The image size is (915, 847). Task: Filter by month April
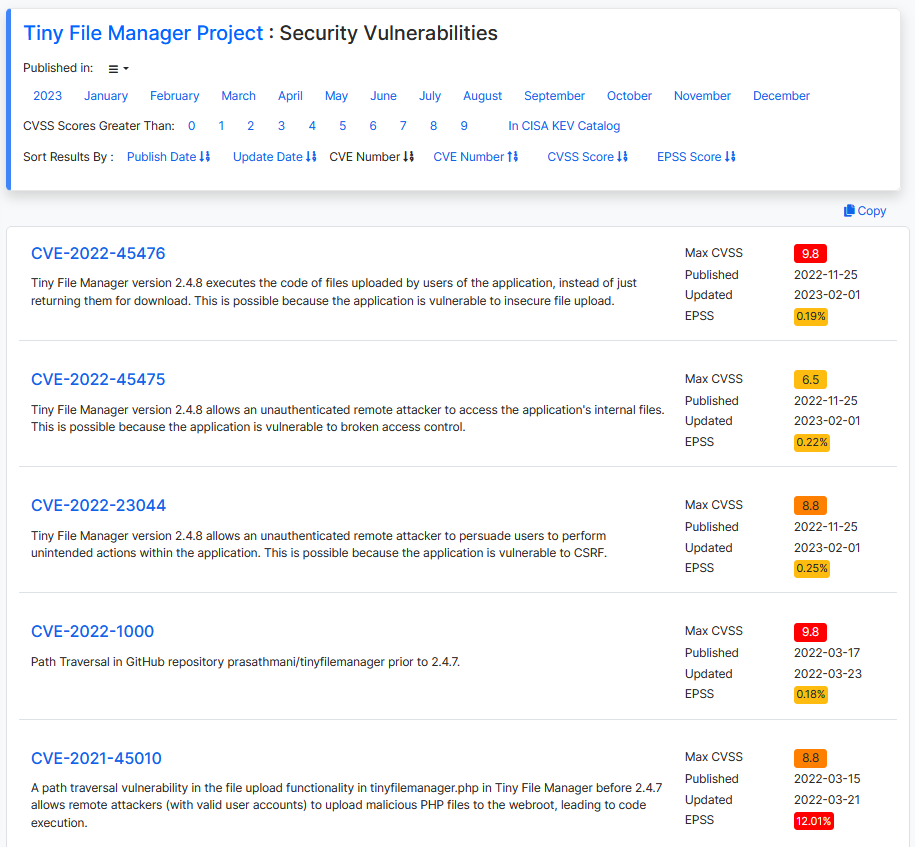290,96
